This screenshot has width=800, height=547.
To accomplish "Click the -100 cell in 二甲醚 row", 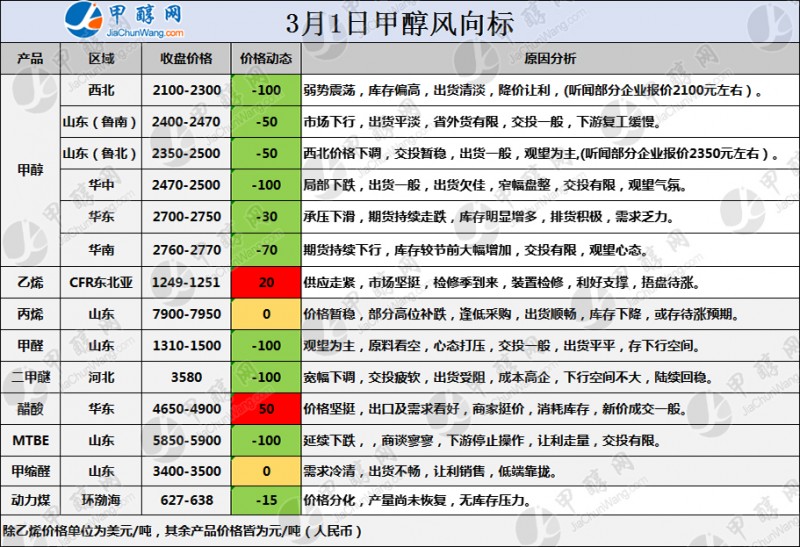I will click(266, 378).
